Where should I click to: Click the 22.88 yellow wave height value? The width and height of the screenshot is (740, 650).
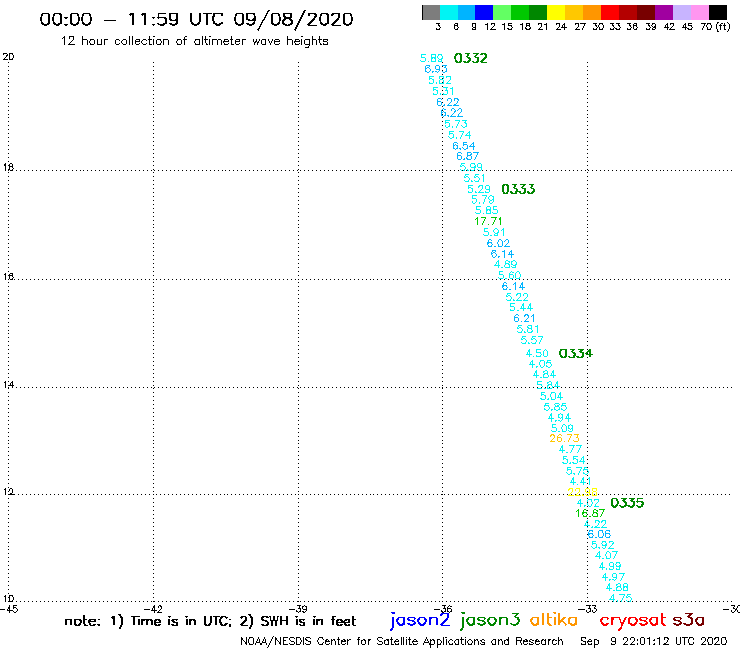pyautogui.click(x=583, y=492)
